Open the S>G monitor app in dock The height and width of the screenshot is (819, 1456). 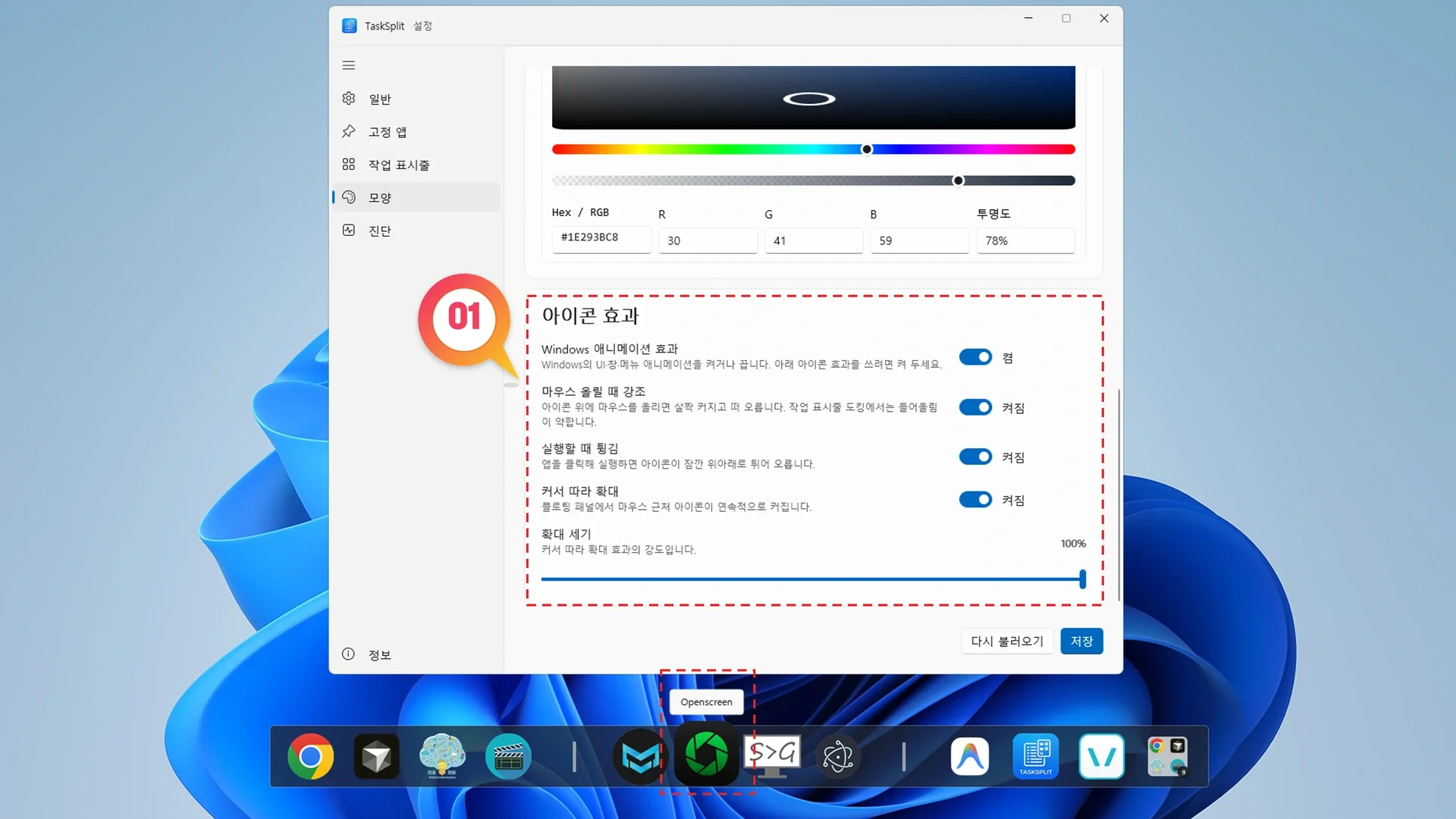pos(772,756)
